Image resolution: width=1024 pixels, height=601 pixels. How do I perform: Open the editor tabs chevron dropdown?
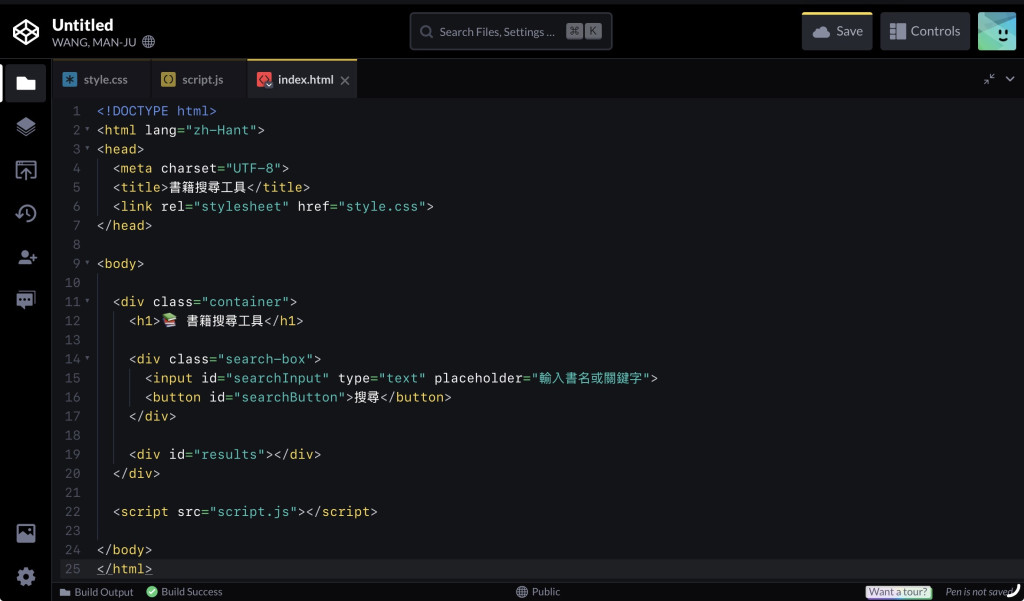pyautogui.click(x=1010, y=79)
